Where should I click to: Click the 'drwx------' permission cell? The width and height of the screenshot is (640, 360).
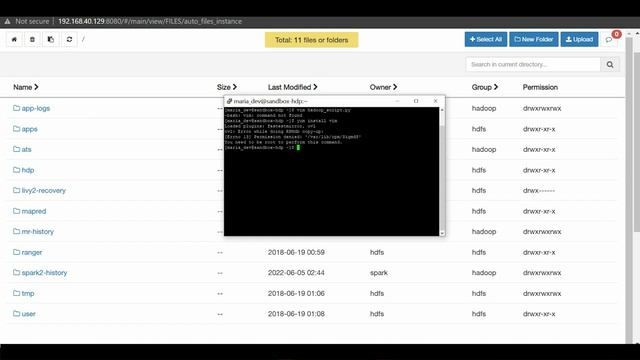point(539,191)
